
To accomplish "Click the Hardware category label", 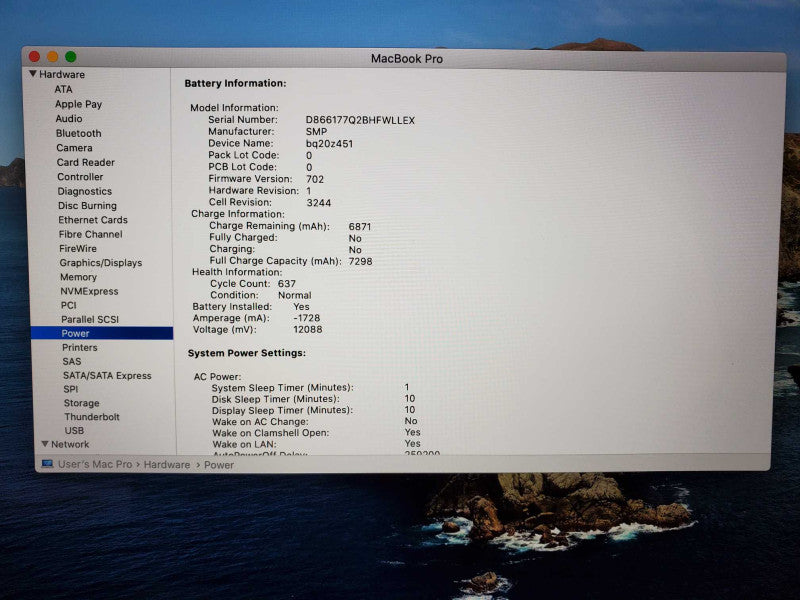I will (62, 74).
